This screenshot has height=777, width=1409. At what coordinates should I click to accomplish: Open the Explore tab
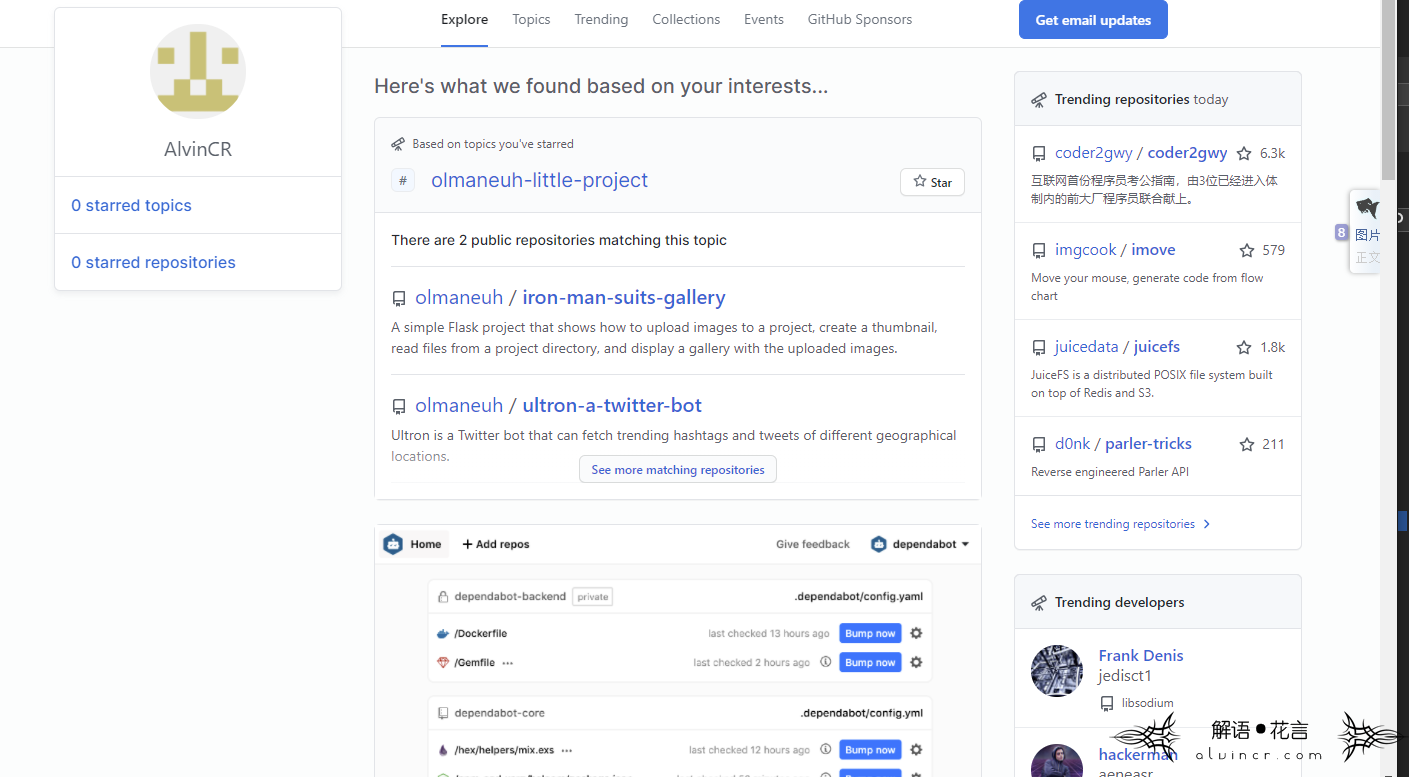click(464, 19)
